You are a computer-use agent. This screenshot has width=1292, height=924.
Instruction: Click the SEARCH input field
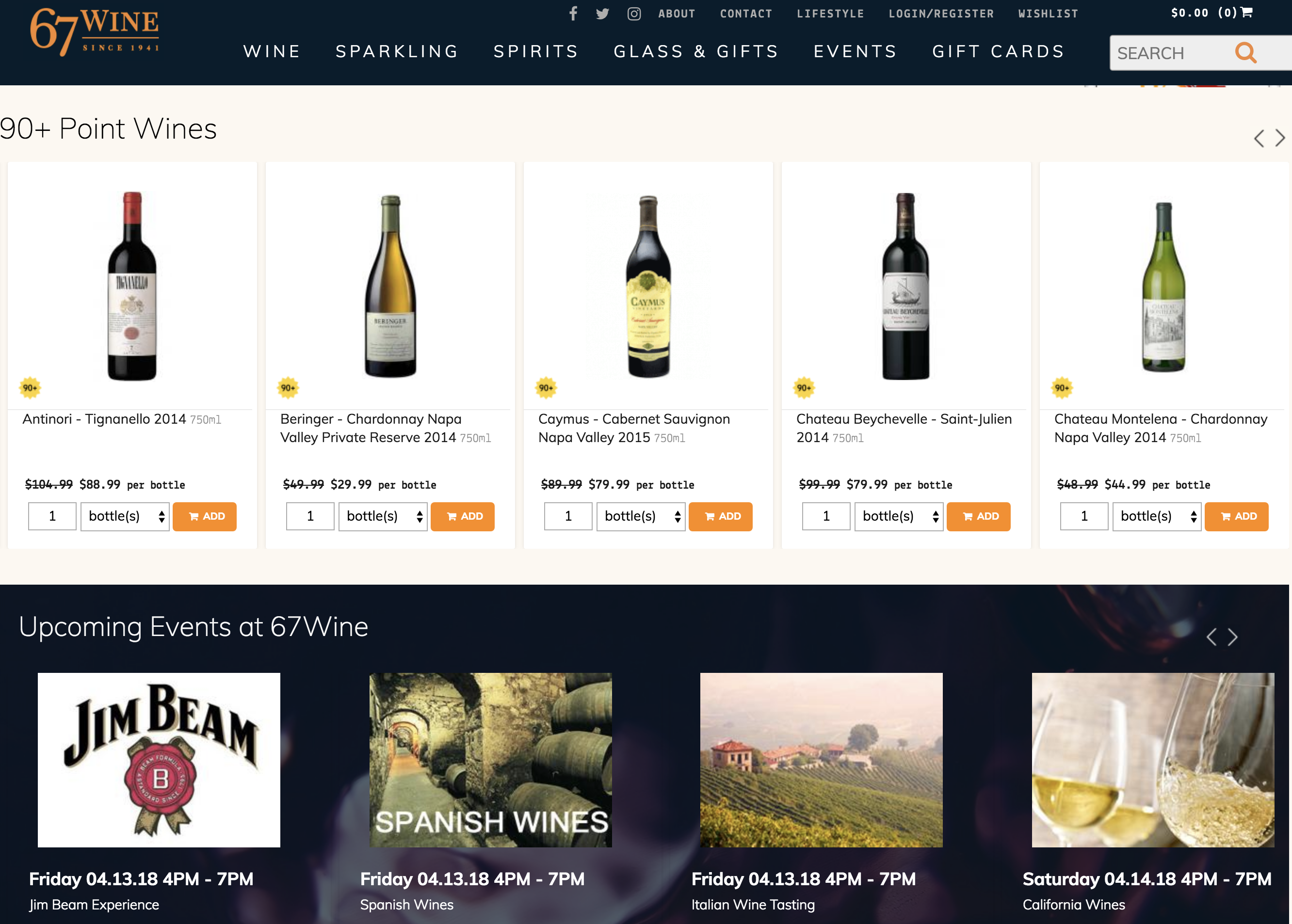[1167, 53]
